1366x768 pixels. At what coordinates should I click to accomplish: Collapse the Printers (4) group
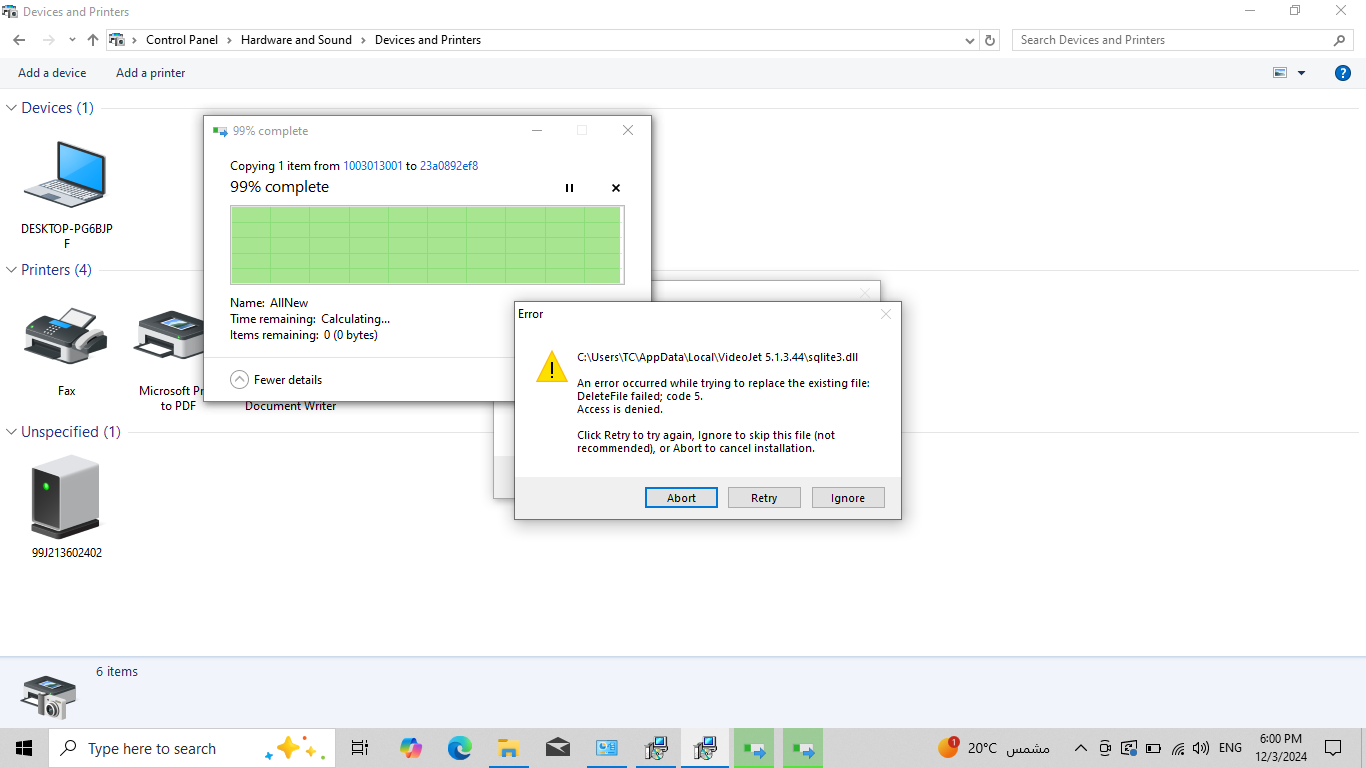12,270
